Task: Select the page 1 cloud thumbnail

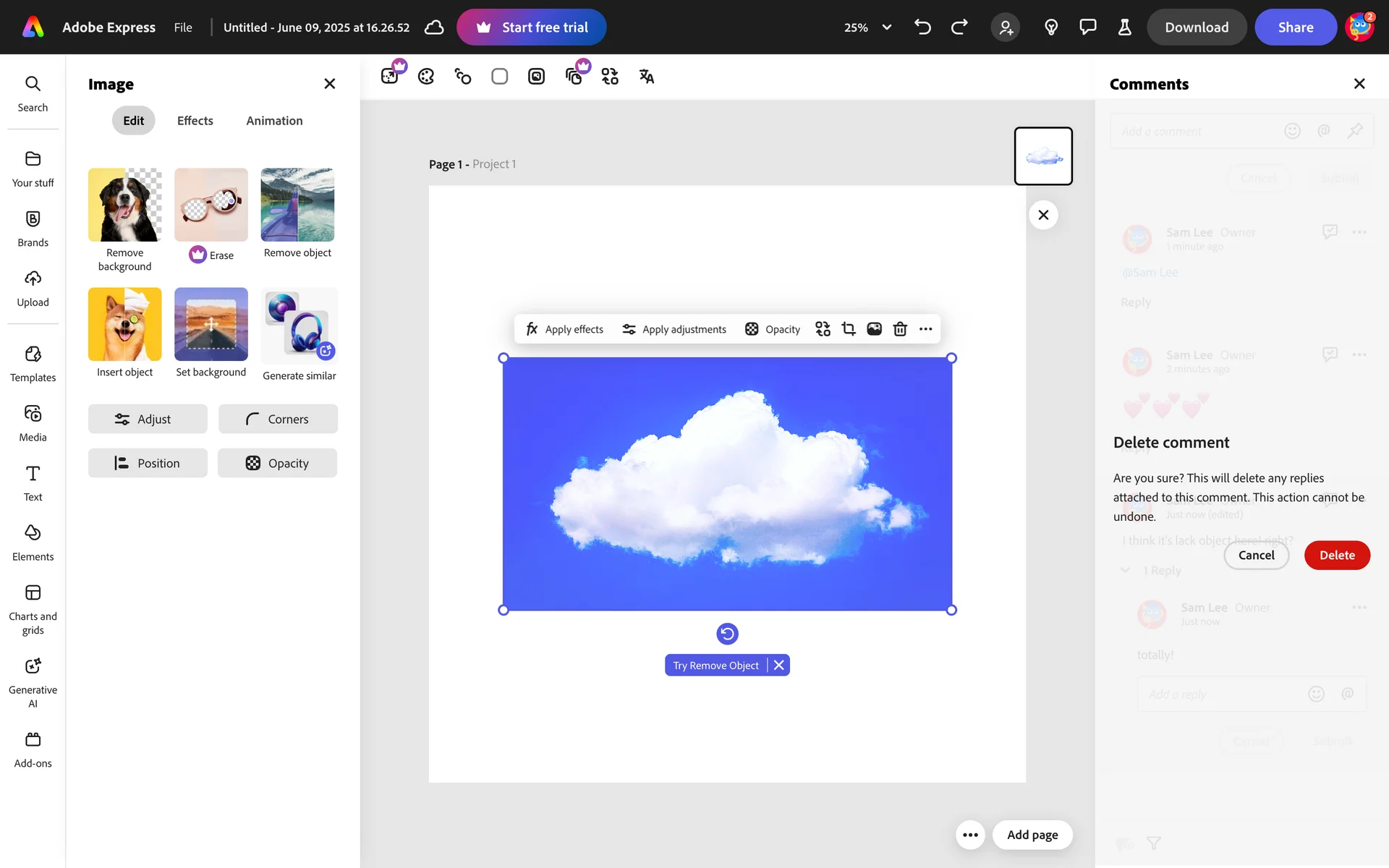Action: point(1042,156)
